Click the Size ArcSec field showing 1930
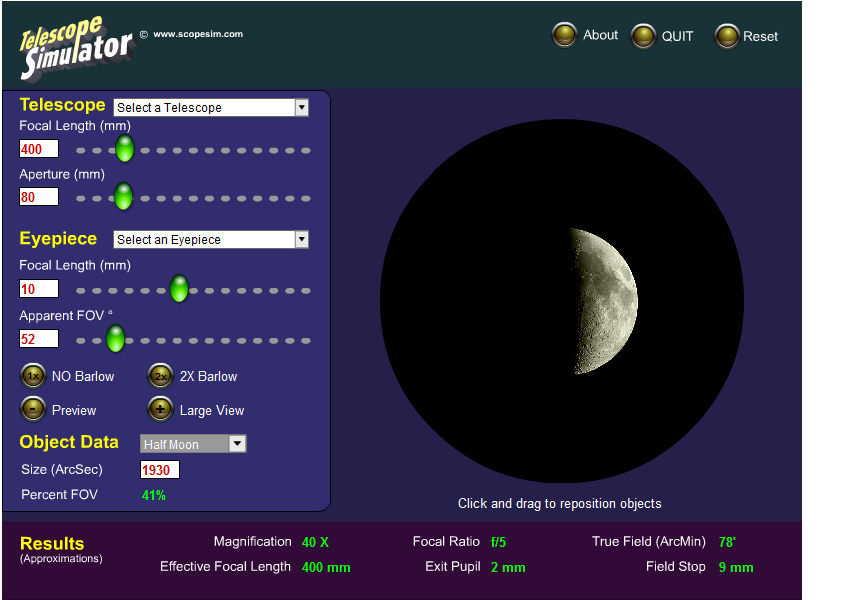The height and width of the screenshot is (600, 864). tap(160, 470)
